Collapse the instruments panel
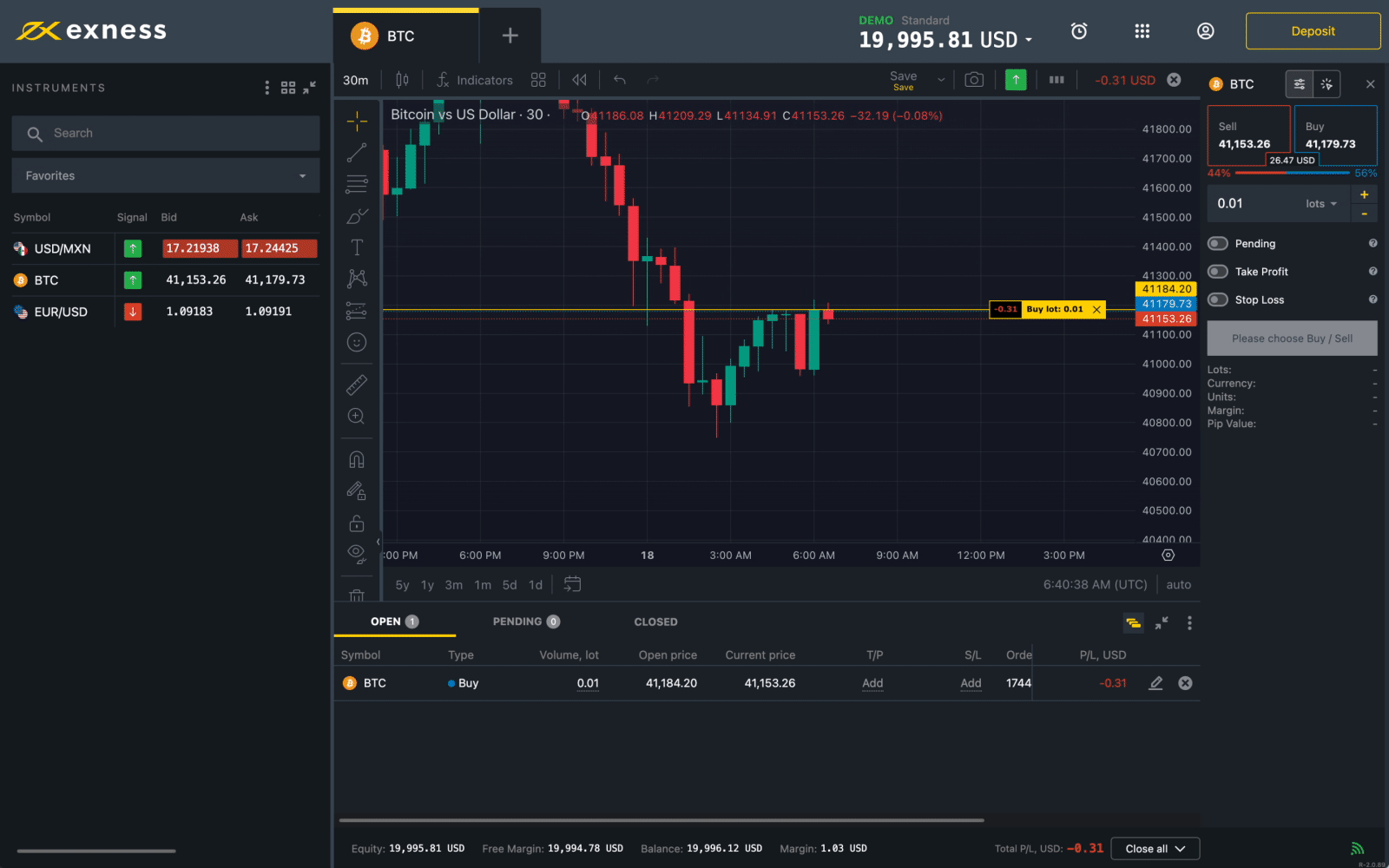The image size is (1389, 868). tap(310, 87)
